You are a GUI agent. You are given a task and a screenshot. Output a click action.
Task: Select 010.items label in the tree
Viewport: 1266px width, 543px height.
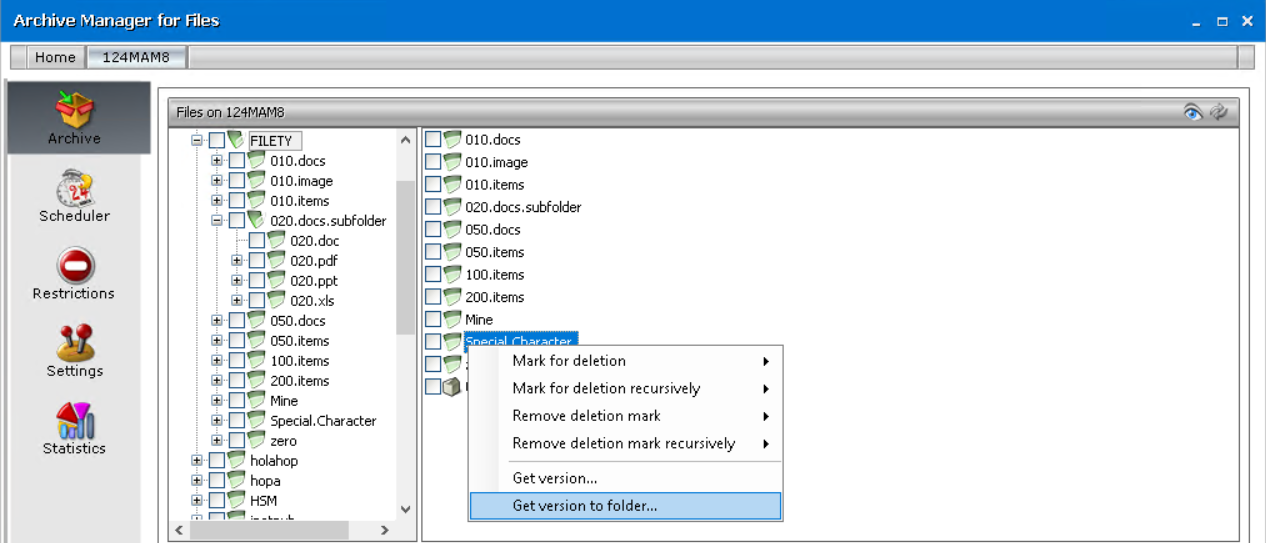[299, 201]
